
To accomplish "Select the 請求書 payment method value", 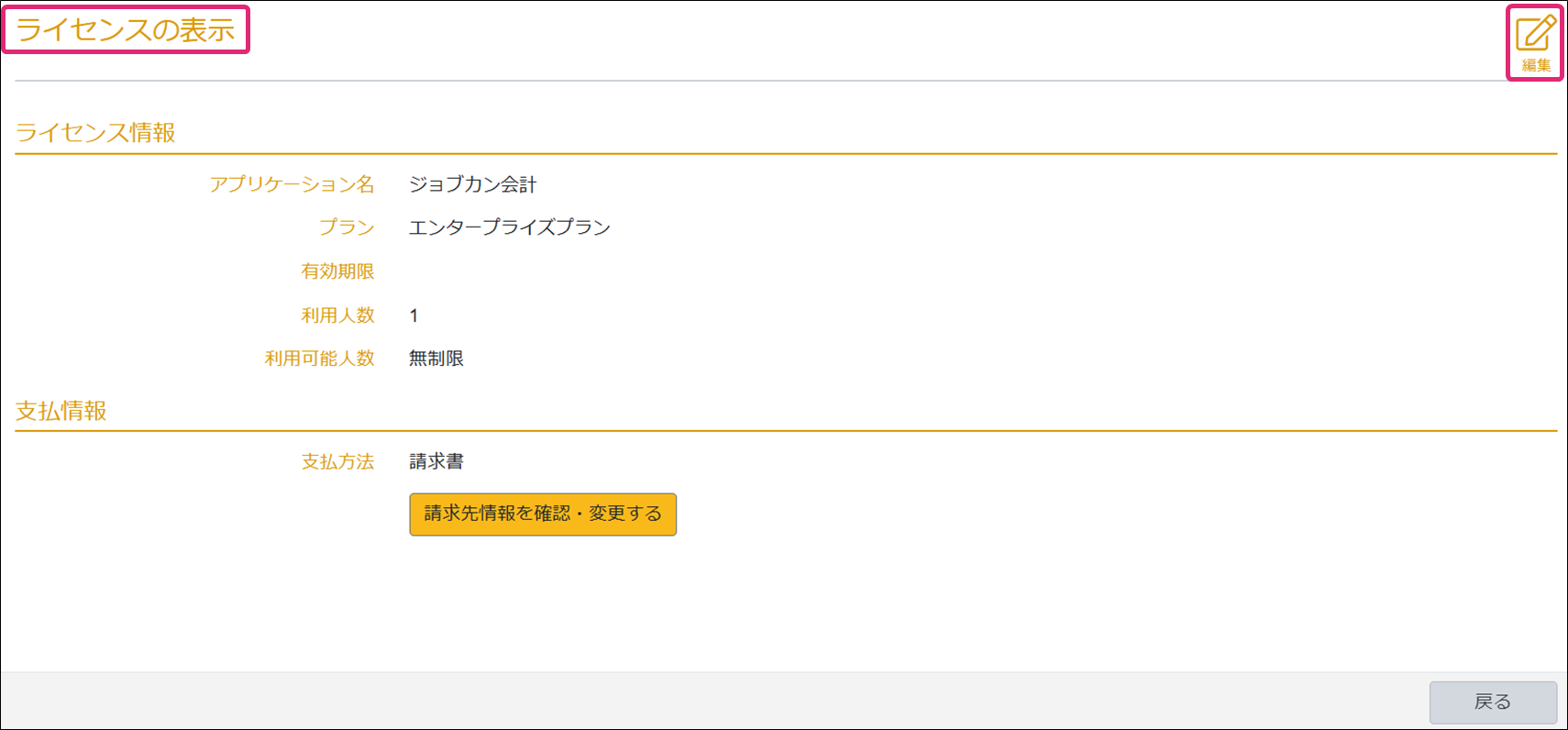I will click(x=436, y=461).
